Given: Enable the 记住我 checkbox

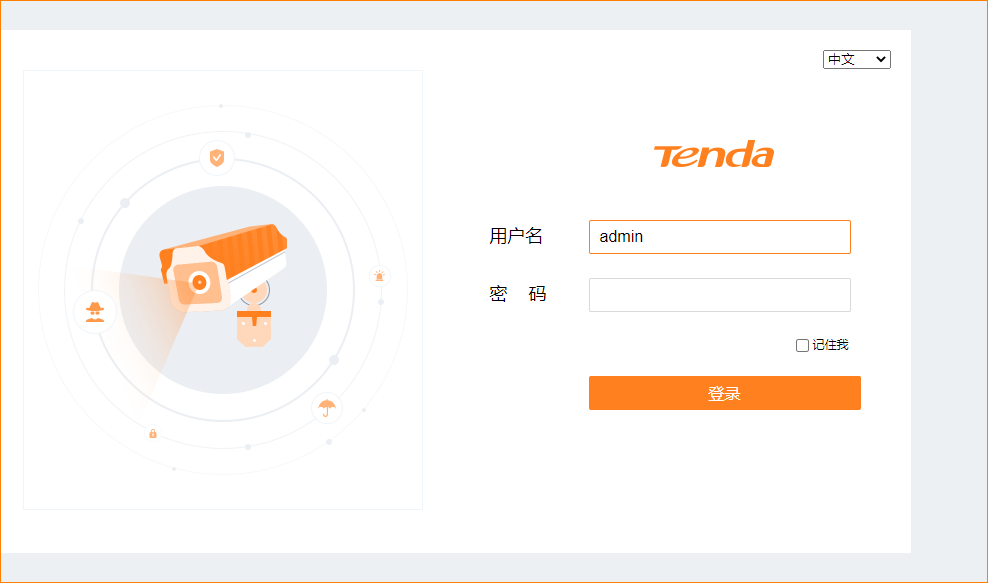Looking at the screenshot, I should (802, 345).
